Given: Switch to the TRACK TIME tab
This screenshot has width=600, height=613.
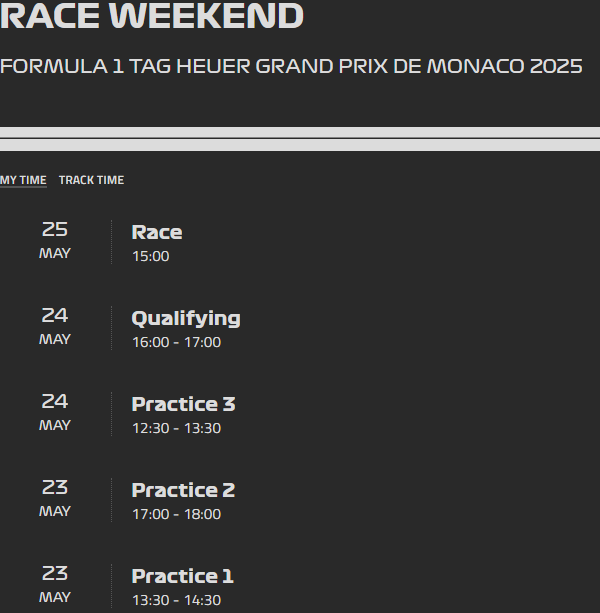Looking at the screenshot, I should [91, 180].
